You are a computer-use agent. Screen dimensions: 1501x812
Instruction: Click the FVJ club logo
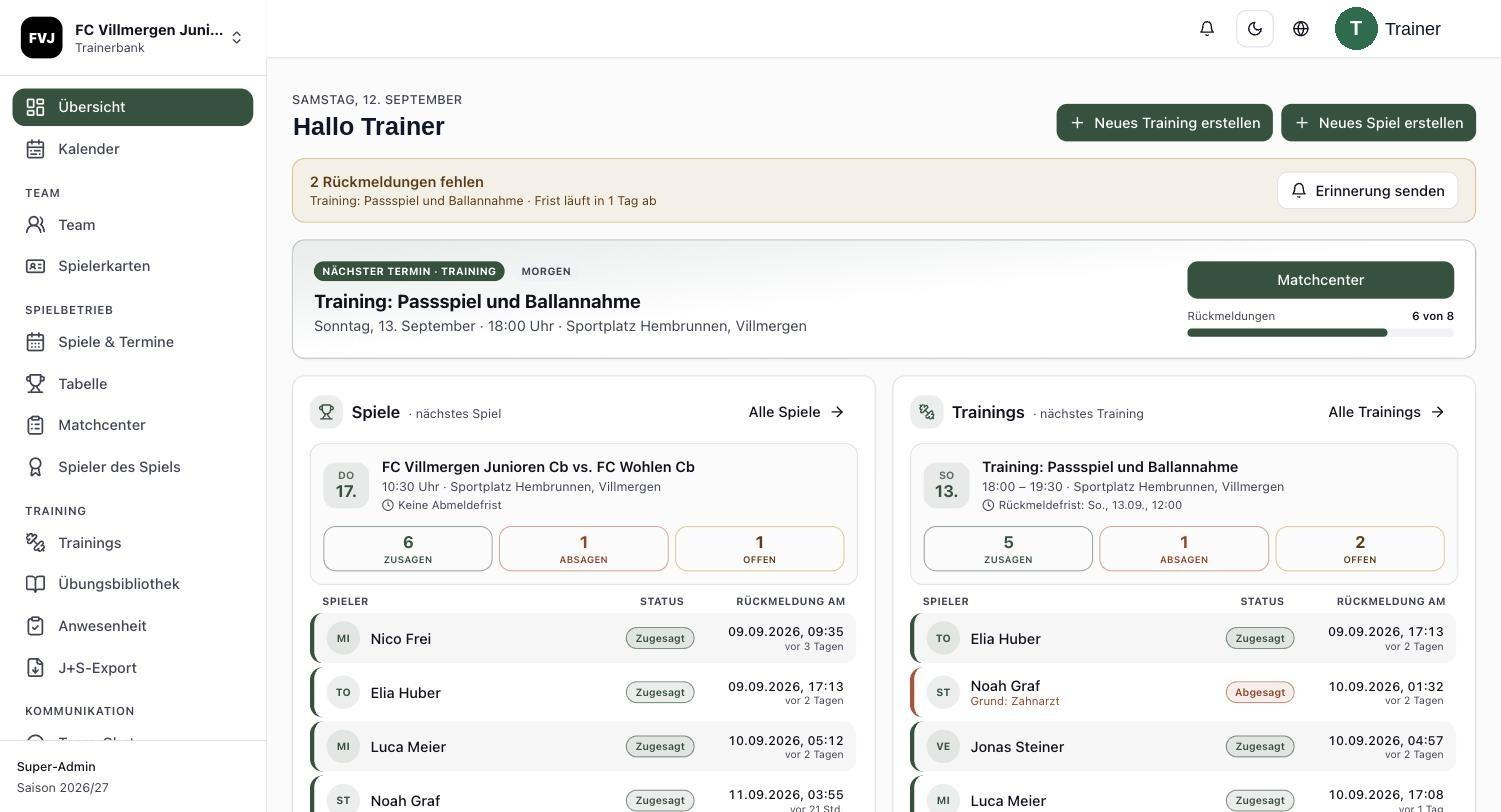tap(42, 38)
